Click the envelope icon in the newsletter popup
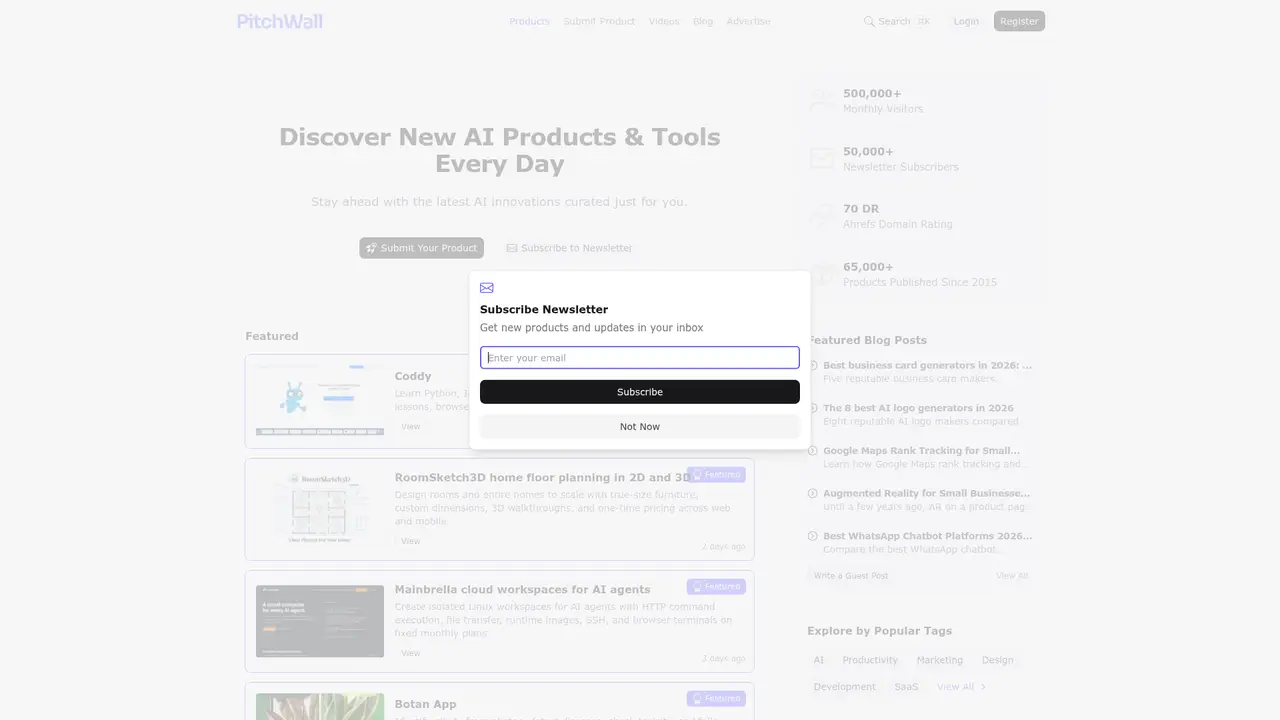The height and width of the screenshot is (720, 1280). coord(487,288)
